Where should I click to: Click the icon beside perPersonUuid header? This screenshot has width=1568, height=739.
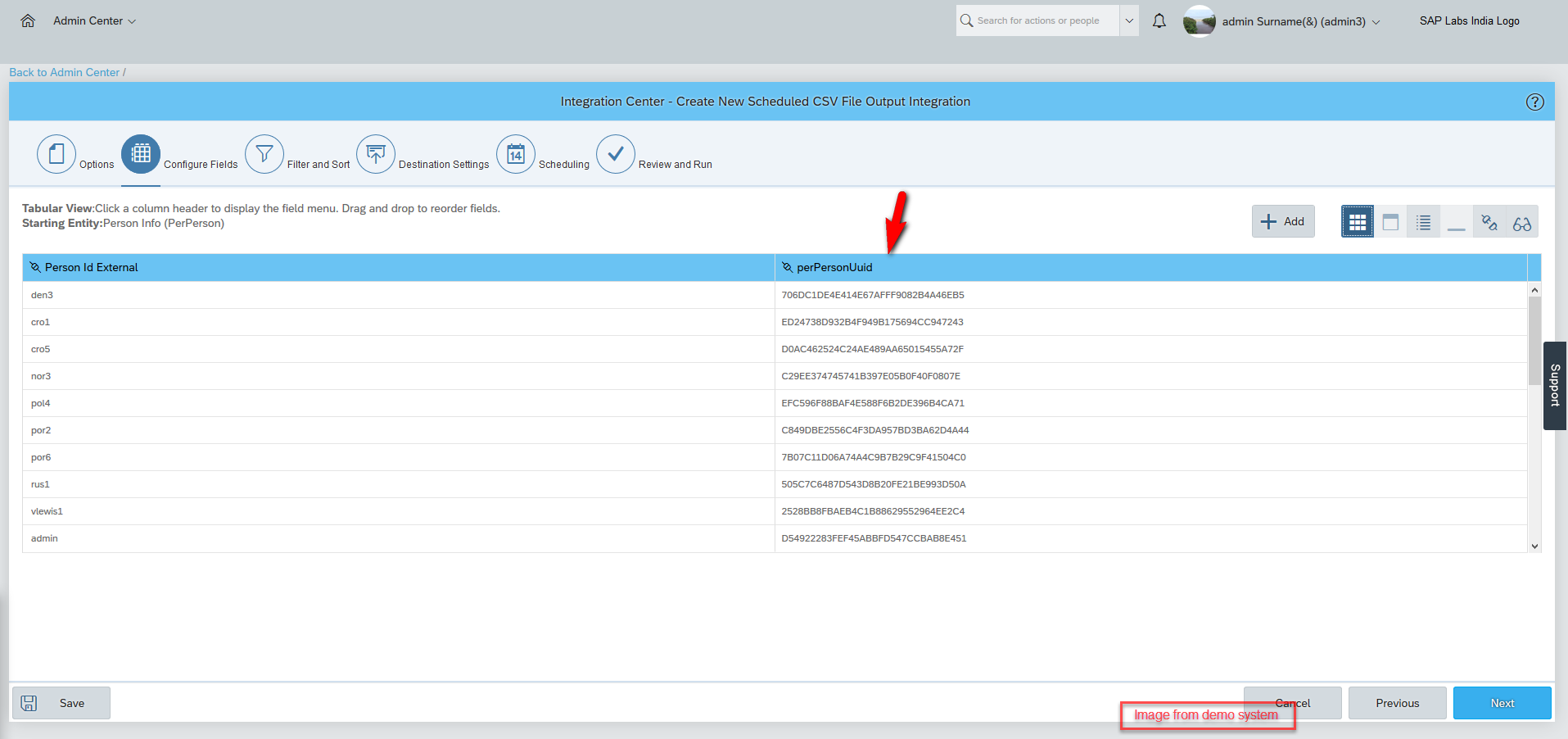(787, 267)
